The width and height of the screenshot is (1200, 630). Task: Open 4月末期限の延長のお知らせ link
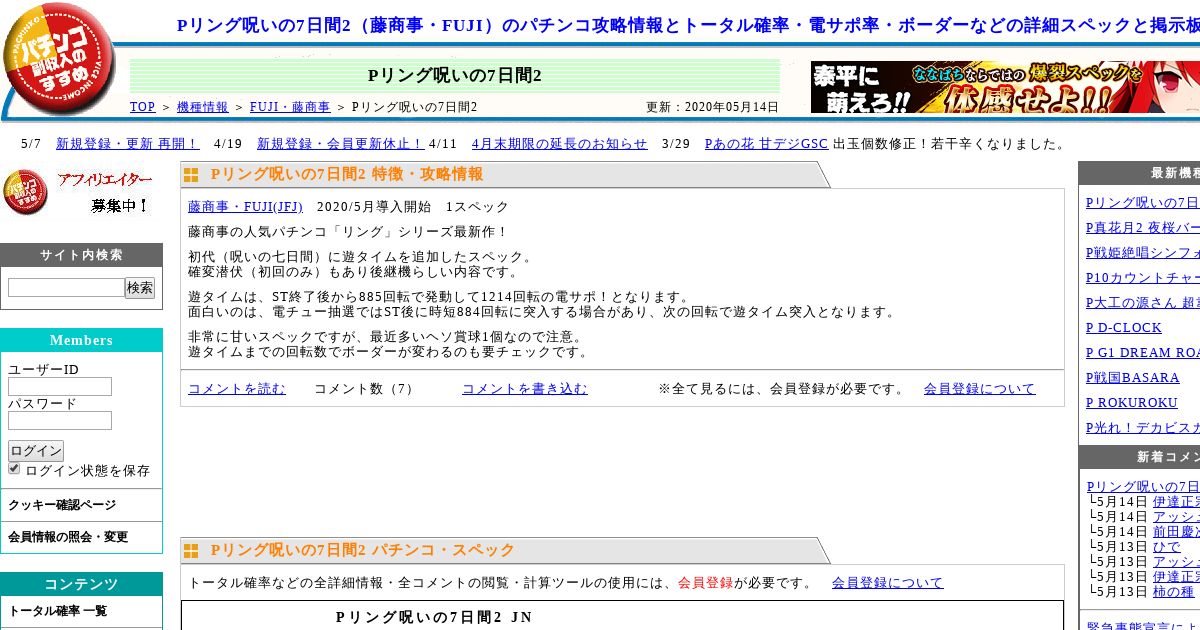click(x=559, y=144)
